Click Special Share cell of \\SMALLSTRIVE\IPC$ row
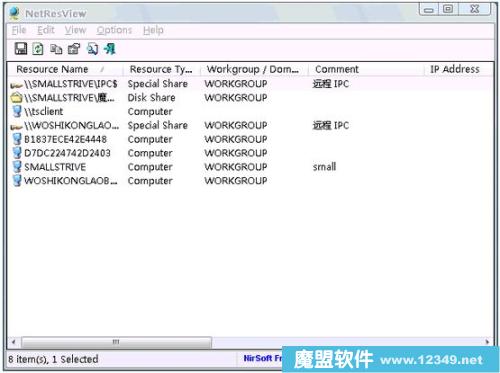 (158, 84)
